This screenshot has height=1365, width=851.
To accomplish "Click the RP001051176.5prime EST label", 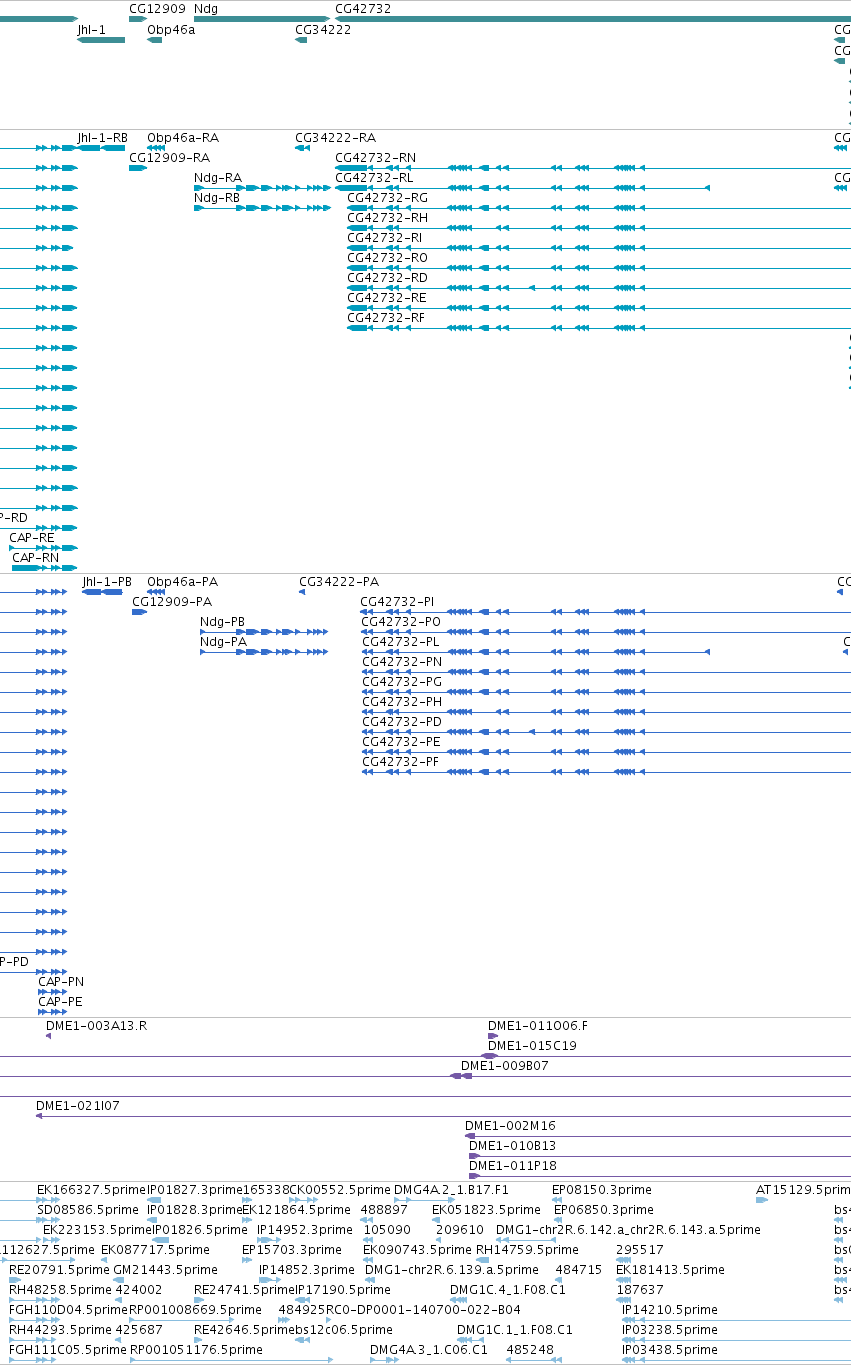I will pyautogui.click(x=196, y=1350).
